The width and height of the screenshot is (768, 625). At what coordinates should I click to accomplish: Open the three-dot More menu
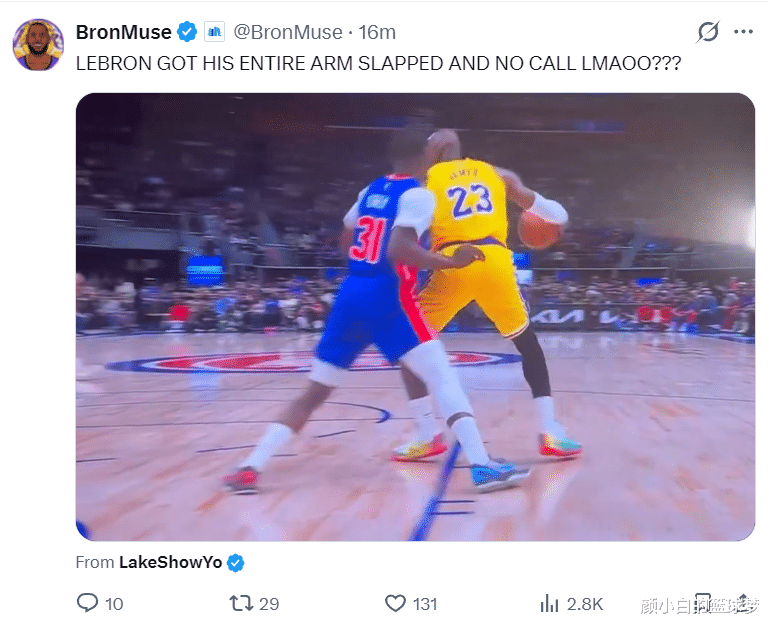743,32
